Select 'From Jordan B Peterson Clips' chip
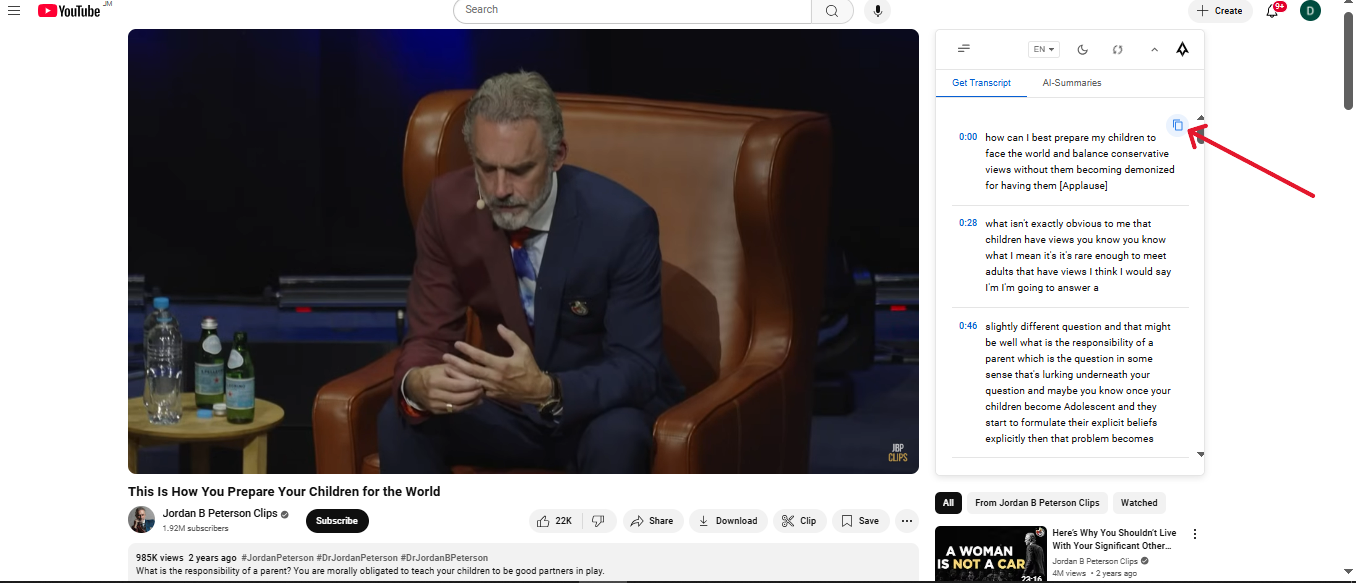 1037,503
